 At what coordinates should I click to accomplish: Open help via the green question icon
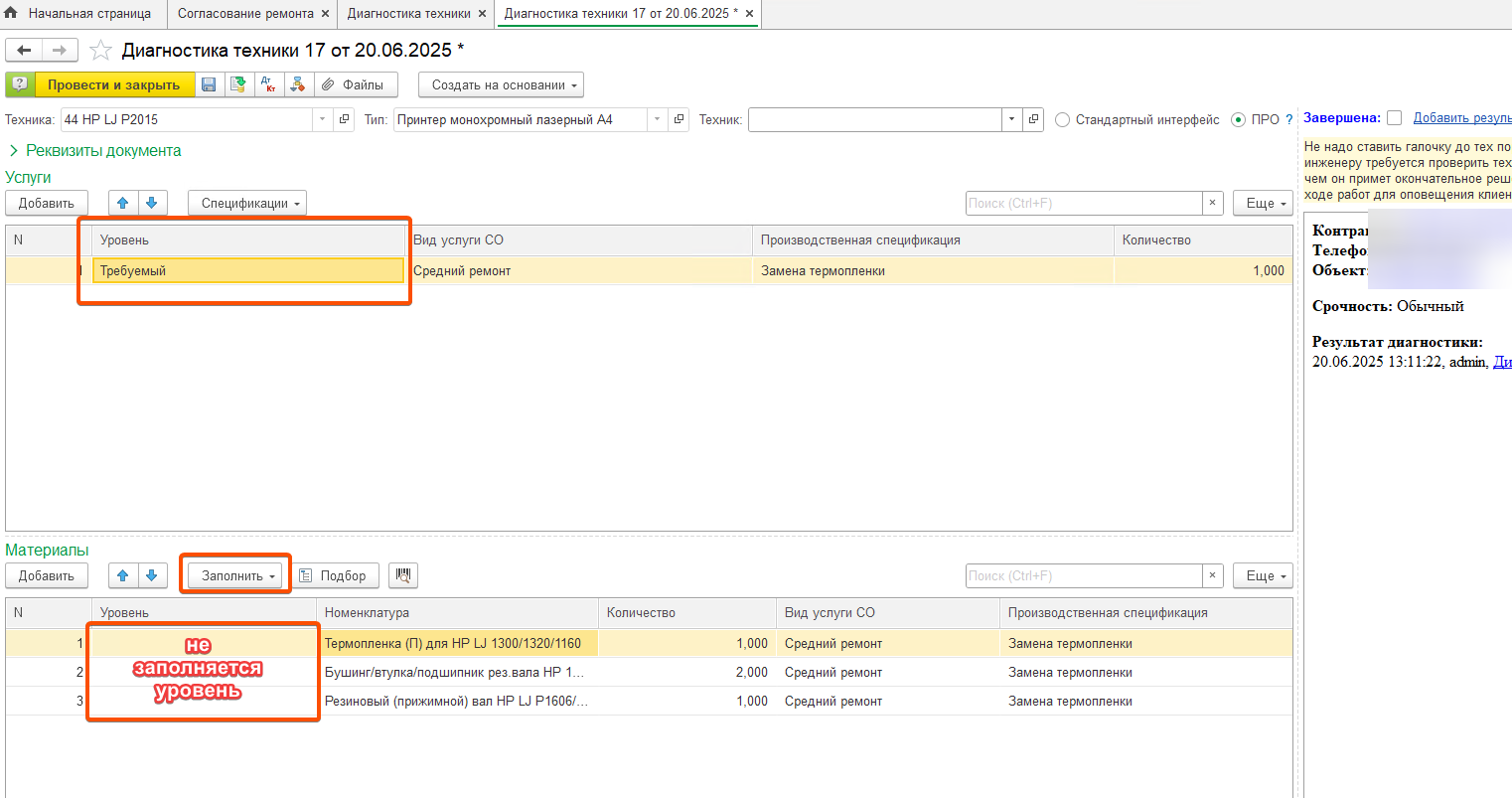pos(20,85)
